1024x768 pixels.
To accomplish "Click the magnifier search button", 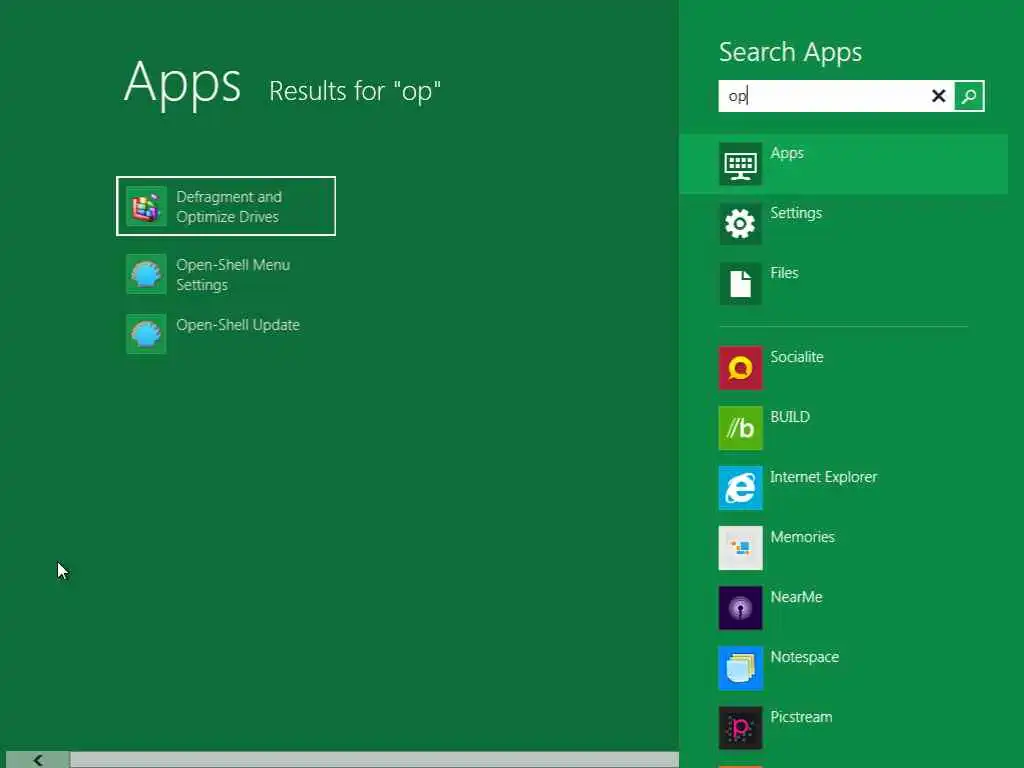I will point(968,96).
